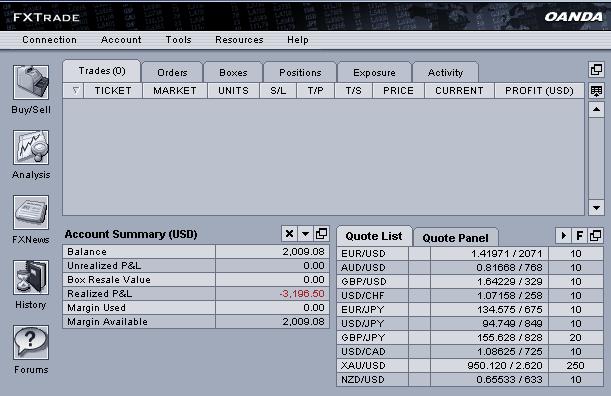
Task: Switch to the Boxes tab
Action: [x=233, y=72]
